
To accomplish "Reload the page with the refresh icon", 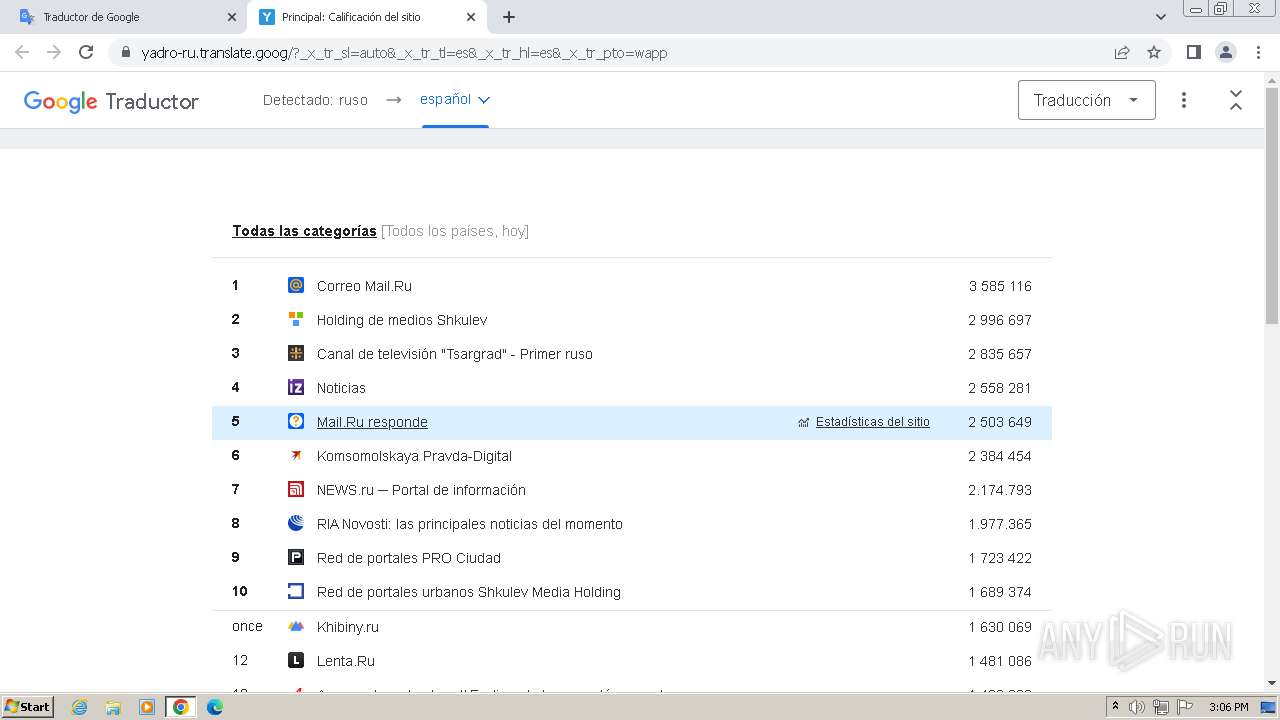I will click(86, 52).
